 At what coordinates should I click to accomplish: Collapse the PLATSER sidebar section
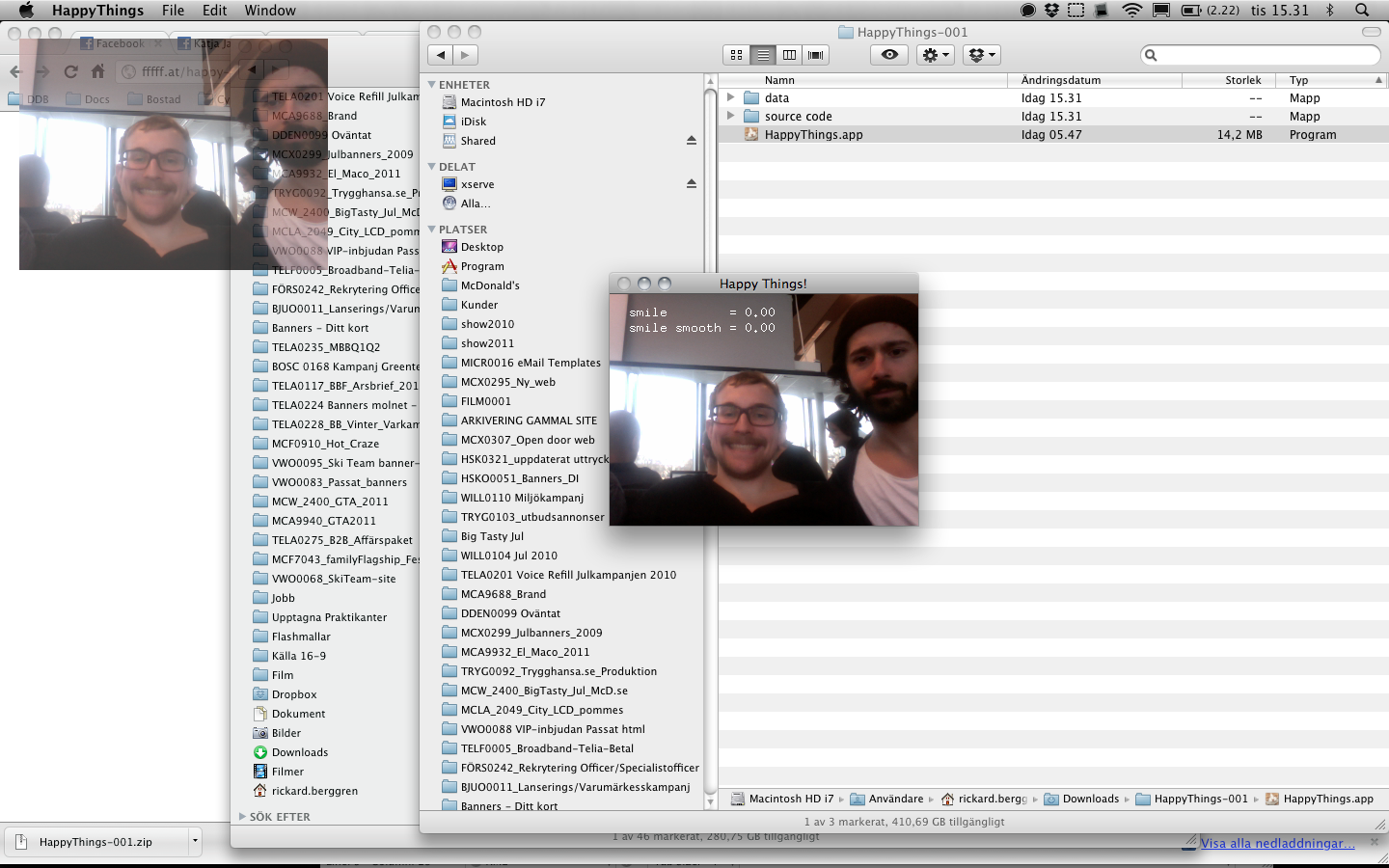tap(432, 230)
